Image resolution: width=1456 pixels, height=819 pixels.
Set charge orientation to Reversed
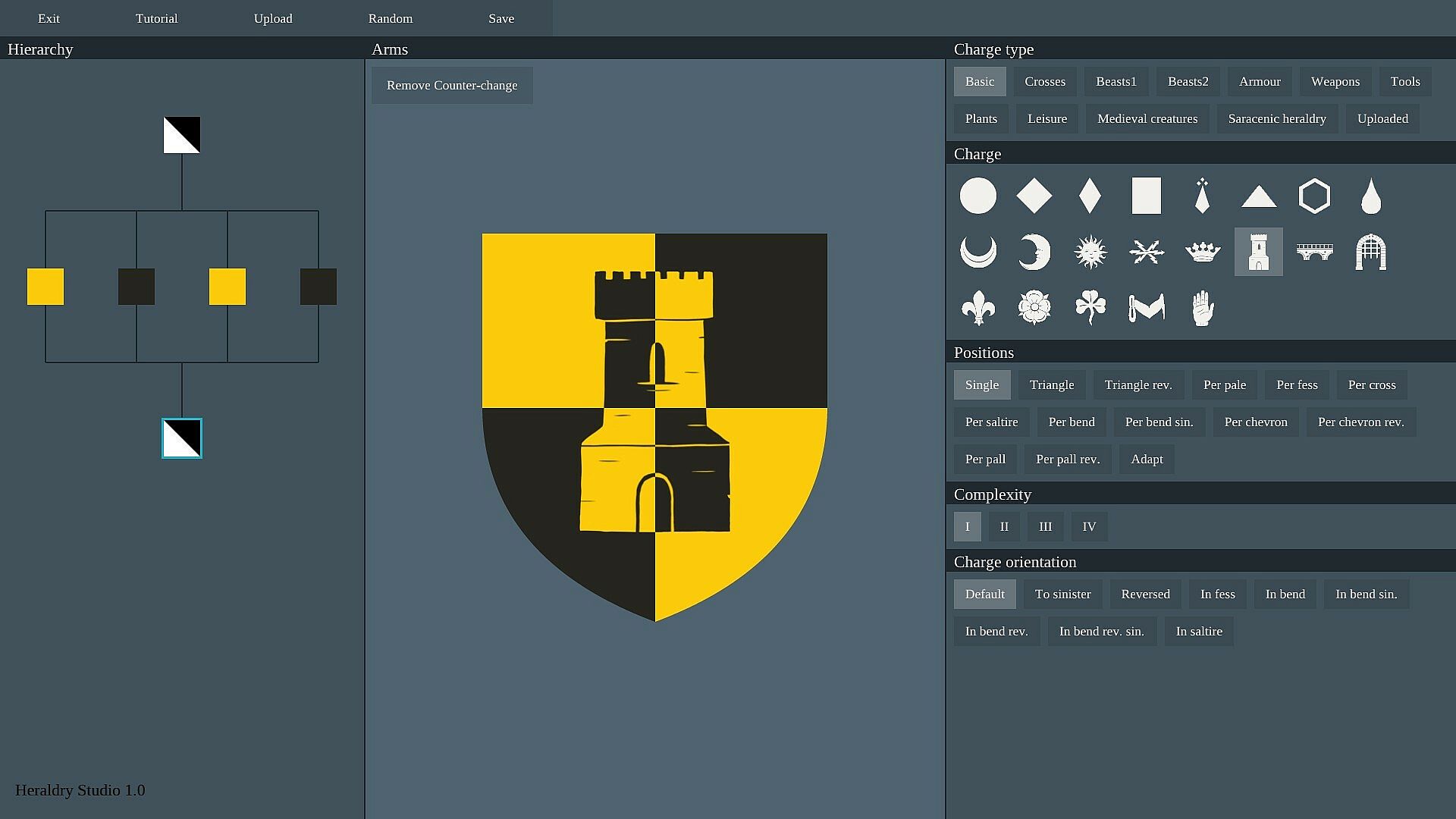(x=1145, y=594)
